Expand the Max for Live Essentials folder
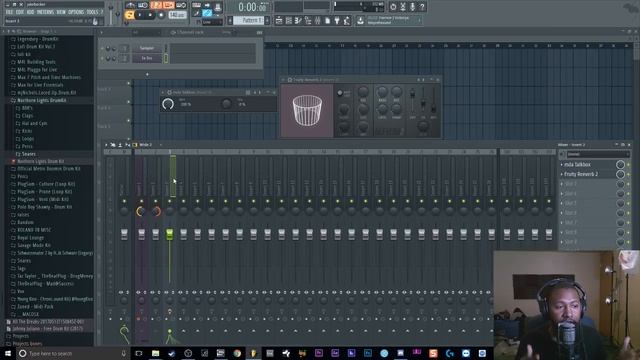640x360 pixels. click(40, 85)
